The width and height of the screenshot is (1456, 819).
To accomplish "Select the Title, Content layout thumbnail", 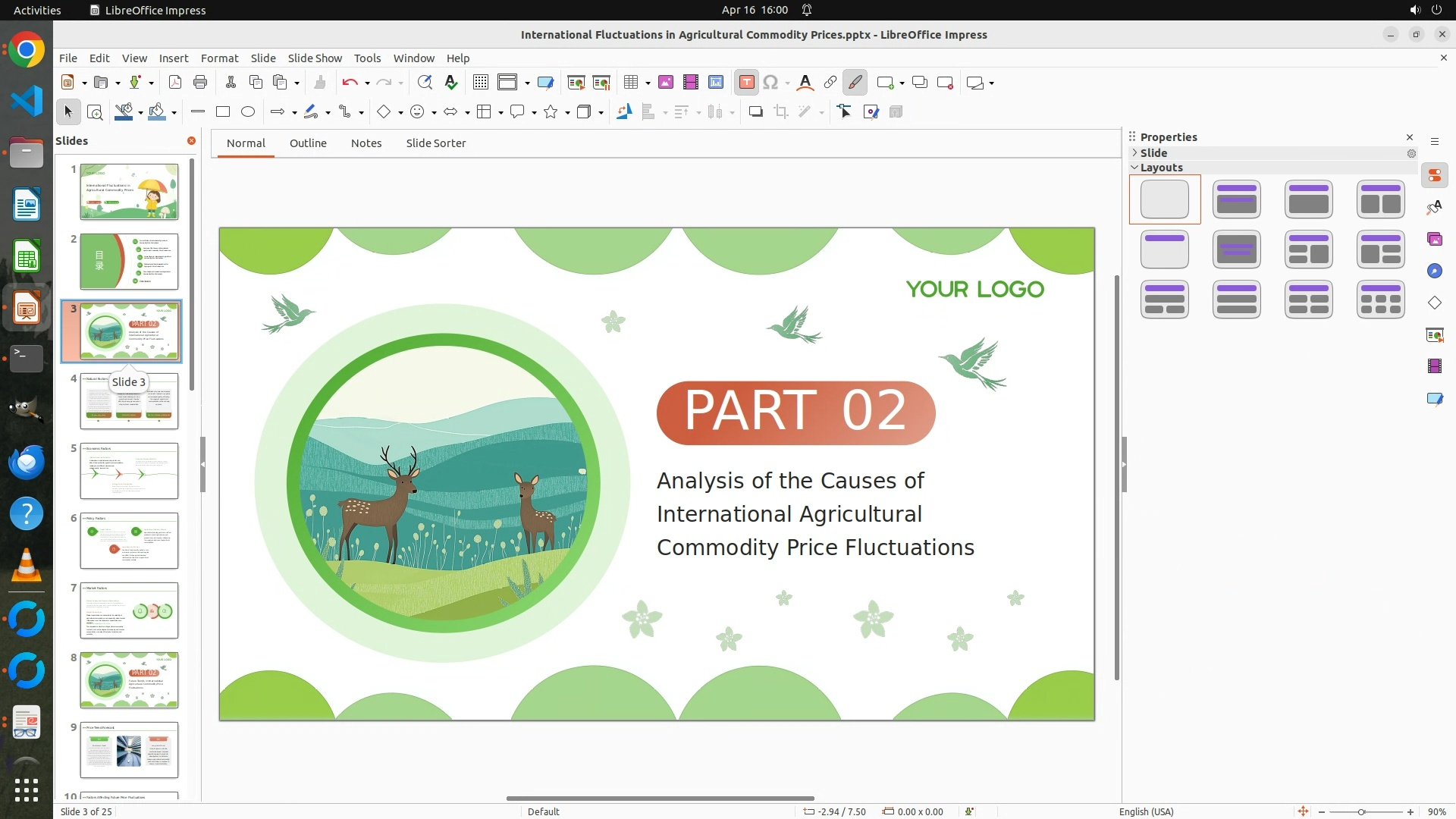I will click(x=1308, y=199).
